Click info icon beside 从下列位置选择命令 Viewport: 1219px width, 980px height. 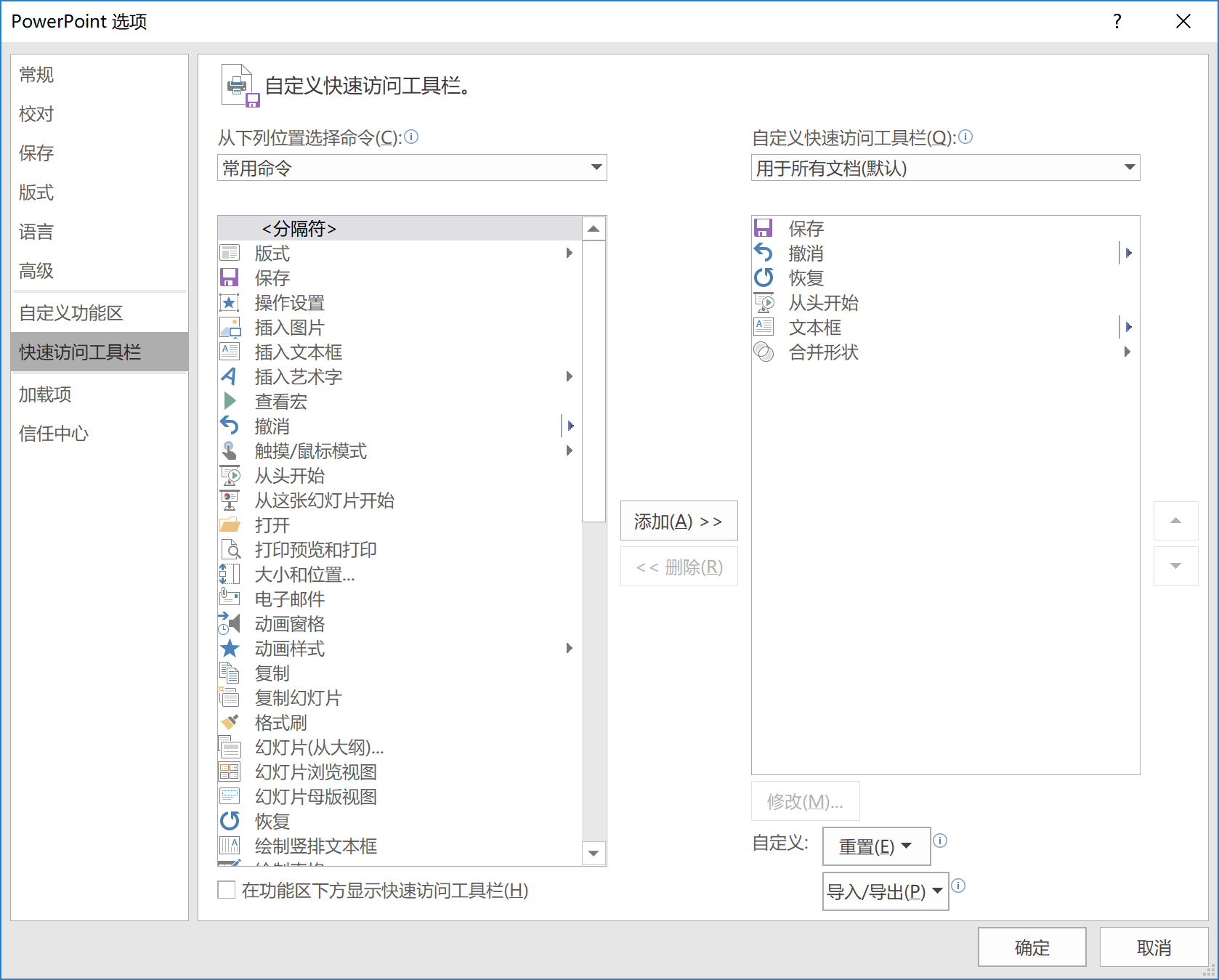tap(411, 137)
